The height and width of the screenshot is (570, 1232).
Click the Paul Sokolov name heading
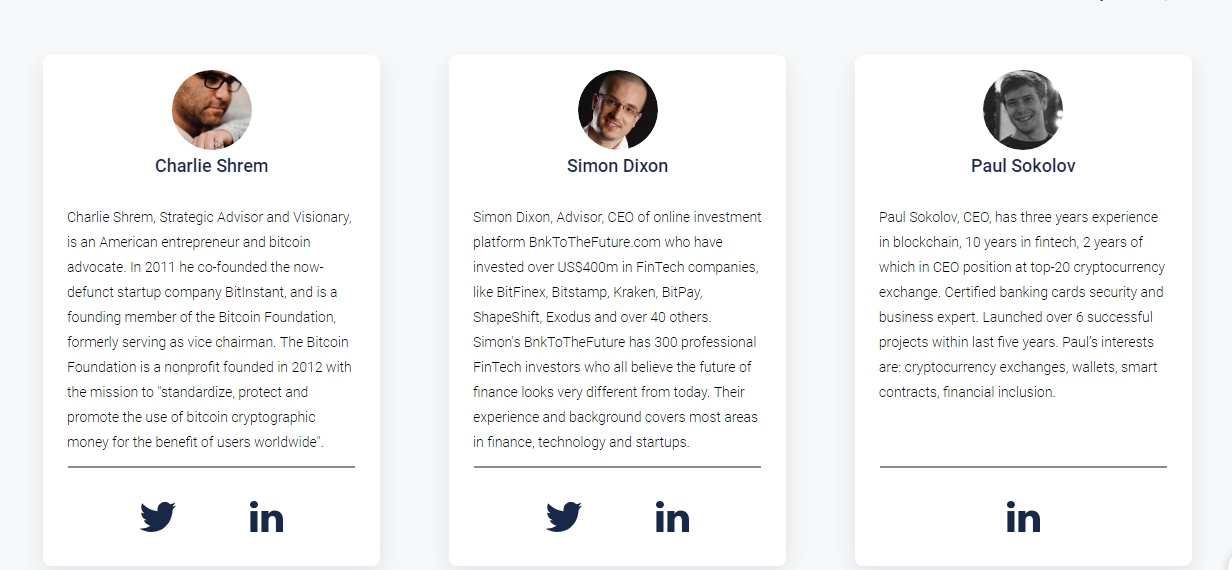(1023, 166)
